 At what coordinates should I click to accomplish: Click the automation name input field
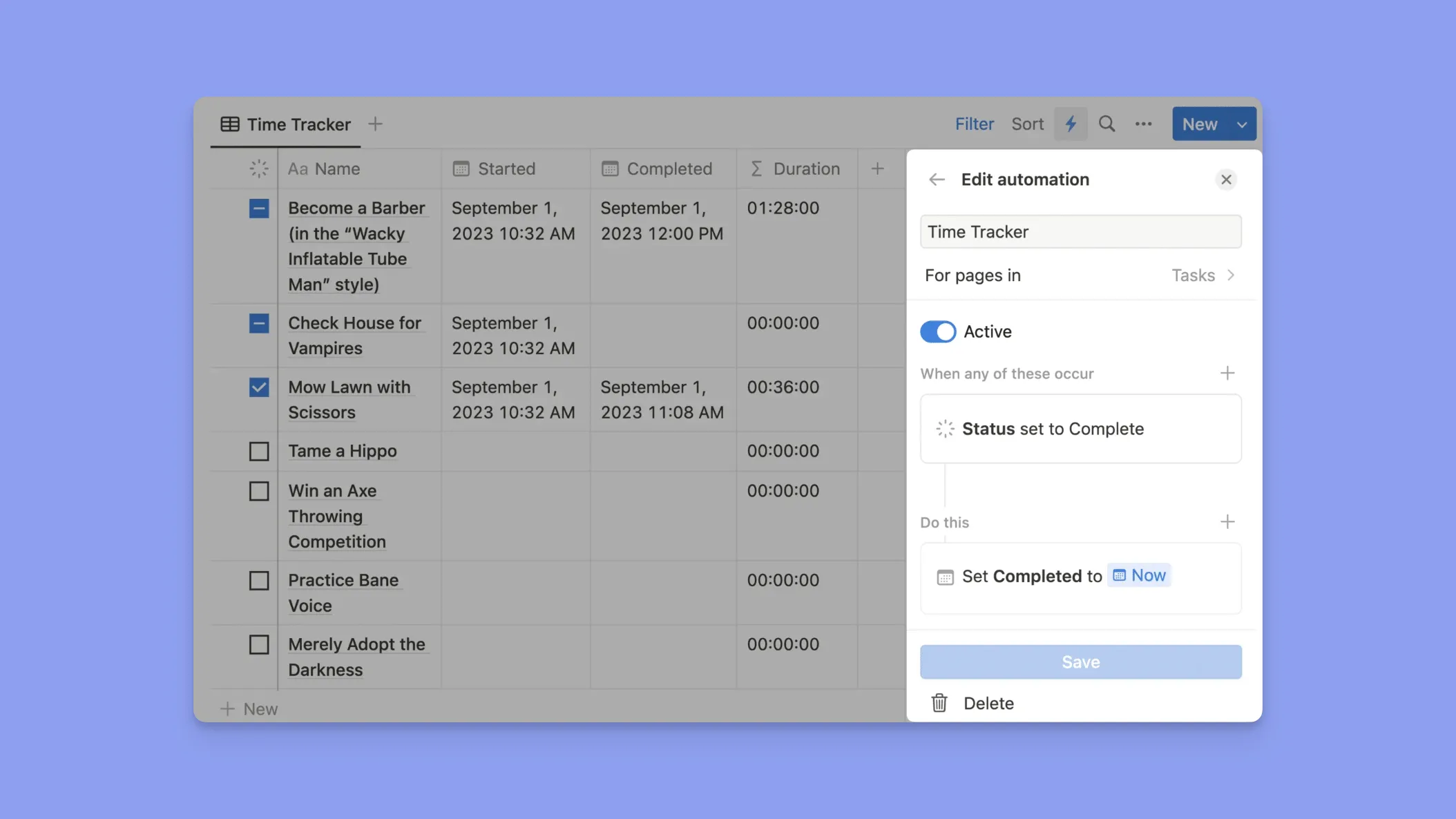1080,232
